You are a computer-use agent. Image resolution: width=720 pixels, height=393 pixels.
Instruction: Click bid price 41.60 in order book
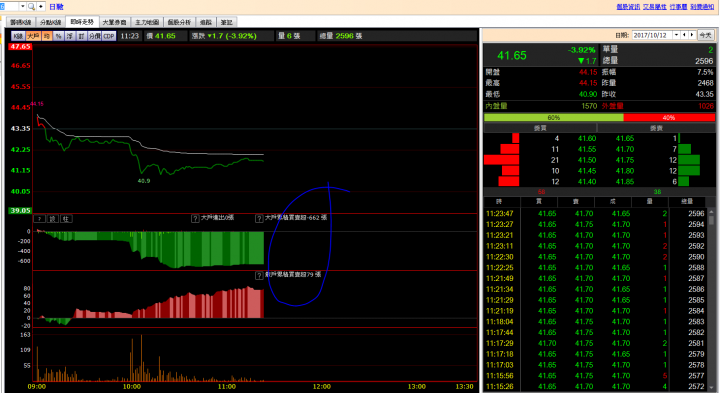point(587,138)
